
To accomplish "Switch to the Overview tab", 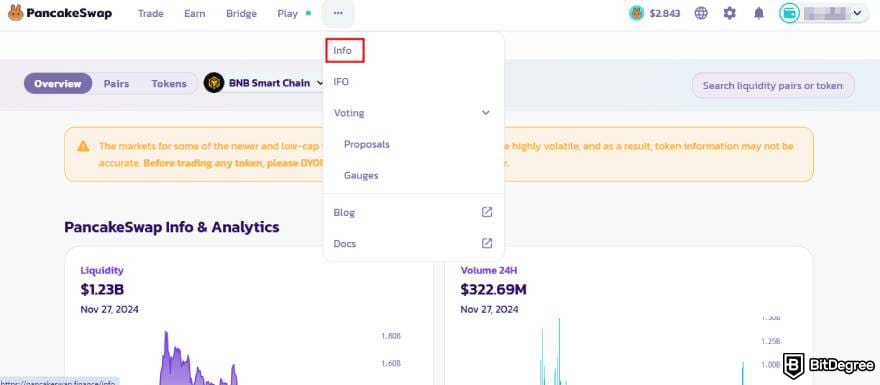I will (x=58, y=84).
